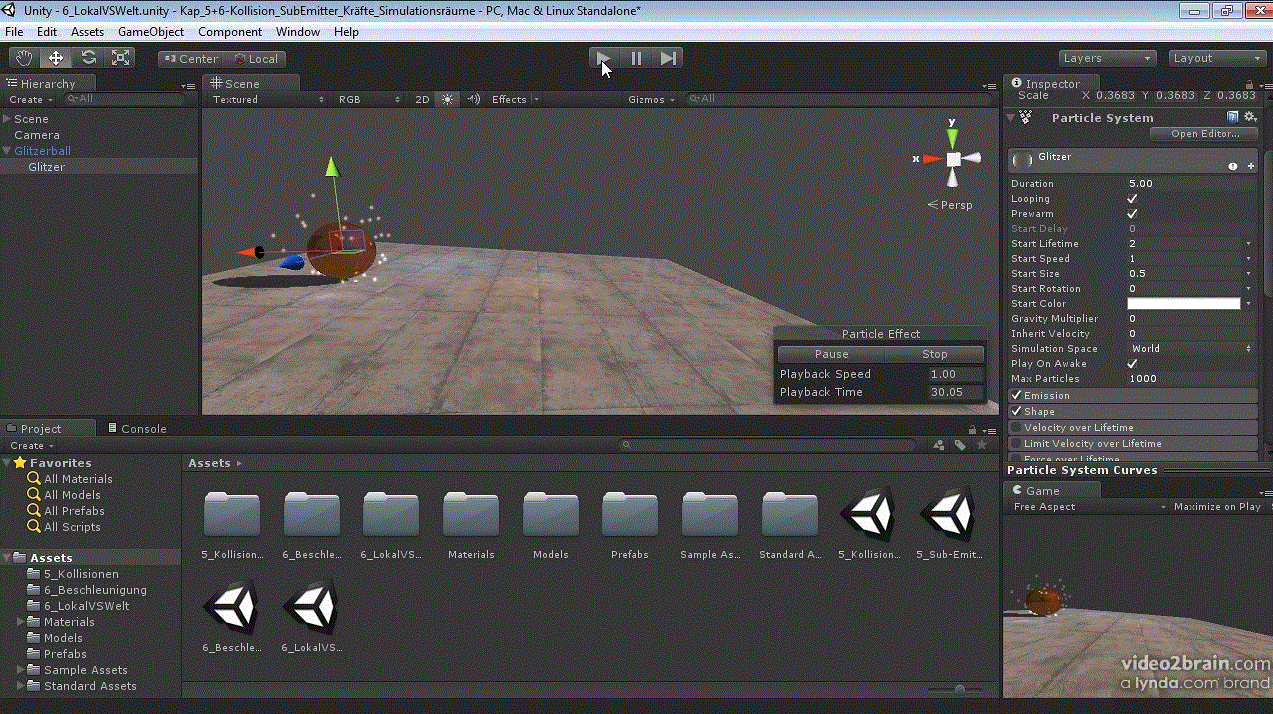Open the 5_Kollision scene asset
Image resolution: width=1273 pixels, height=714 pixels.
coord(868,514)
